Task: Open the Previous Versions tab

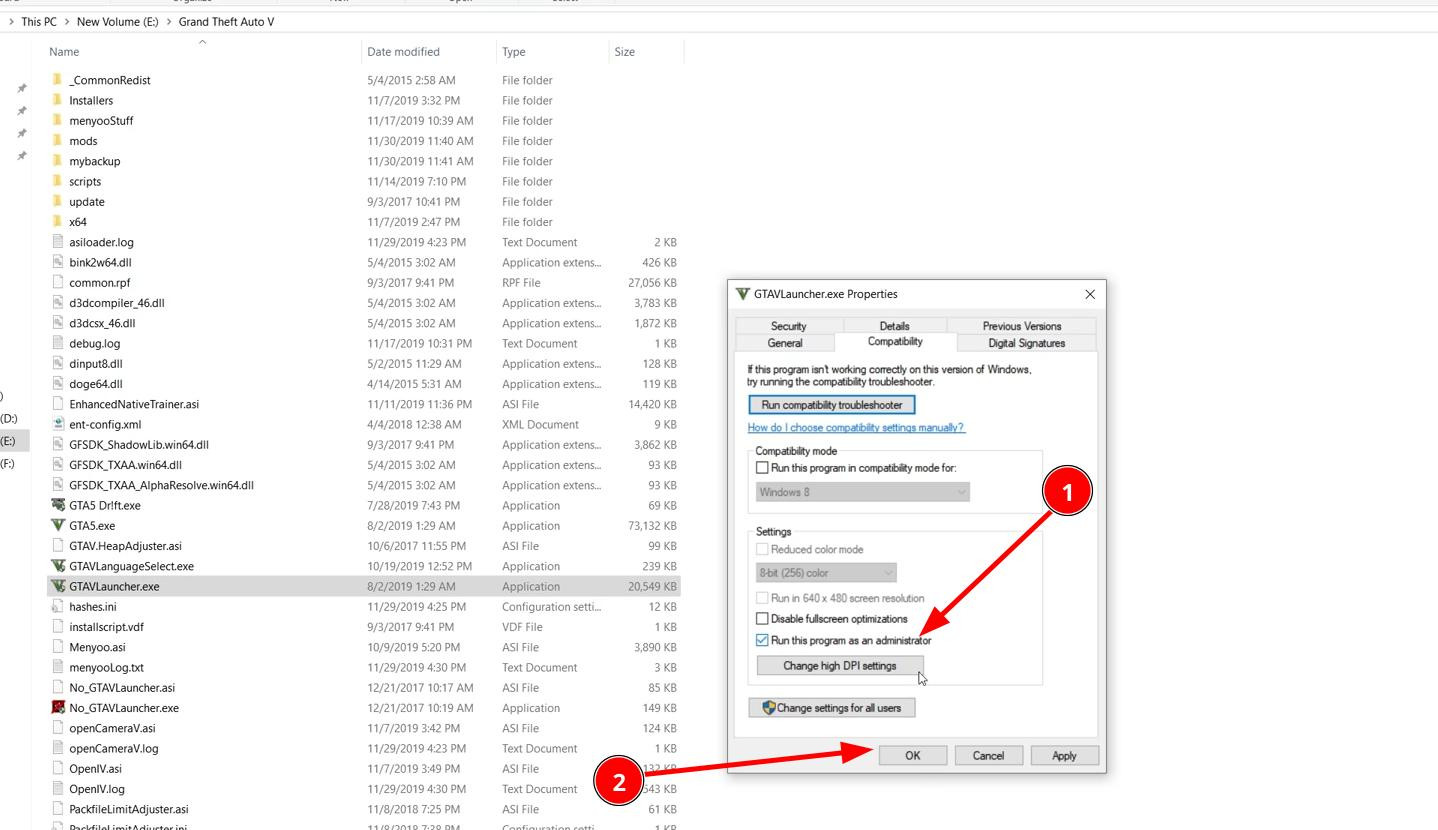Action: click(1021, 326)
